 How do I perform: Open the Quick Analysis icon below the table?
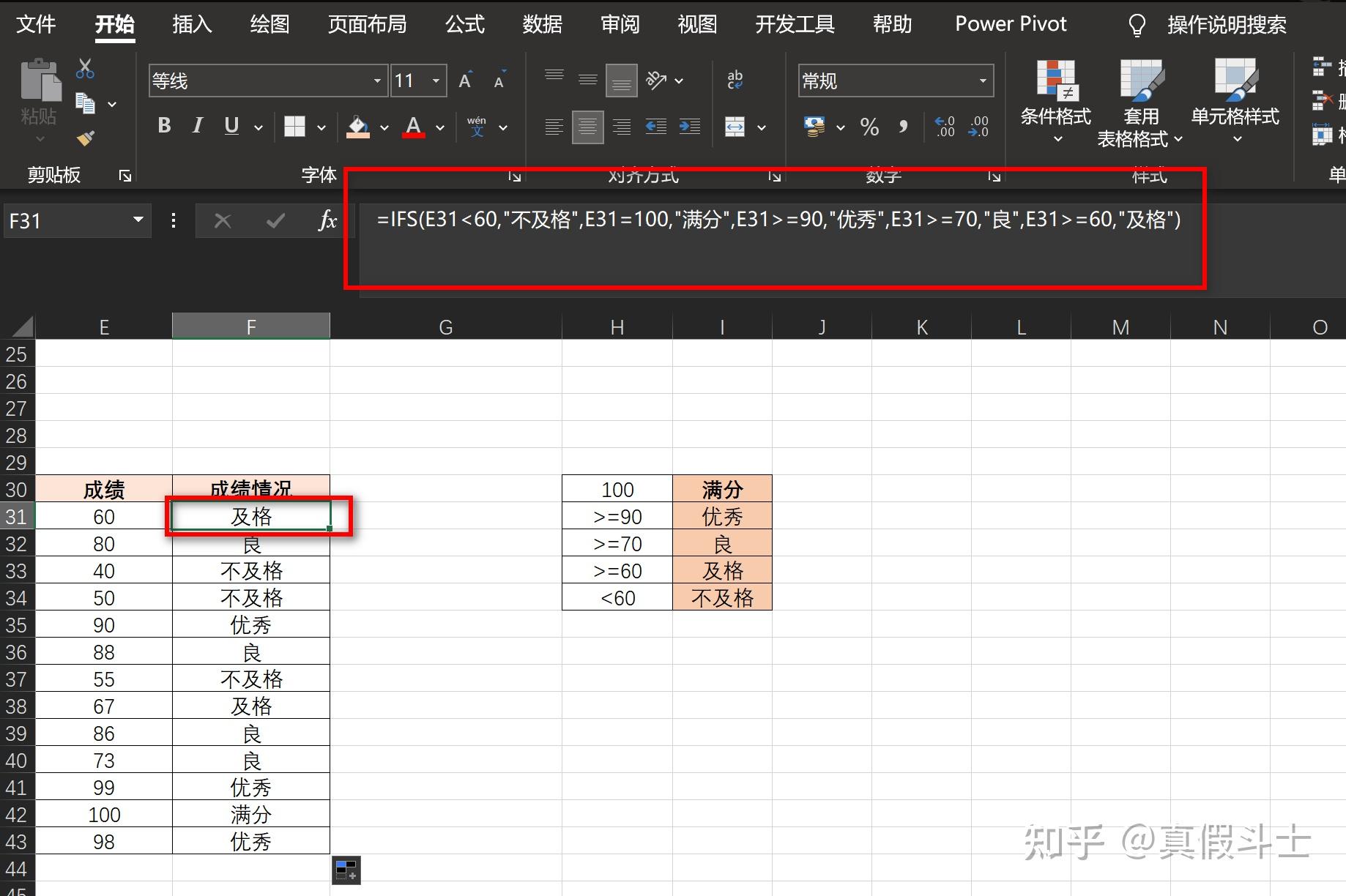pos(346,870)
